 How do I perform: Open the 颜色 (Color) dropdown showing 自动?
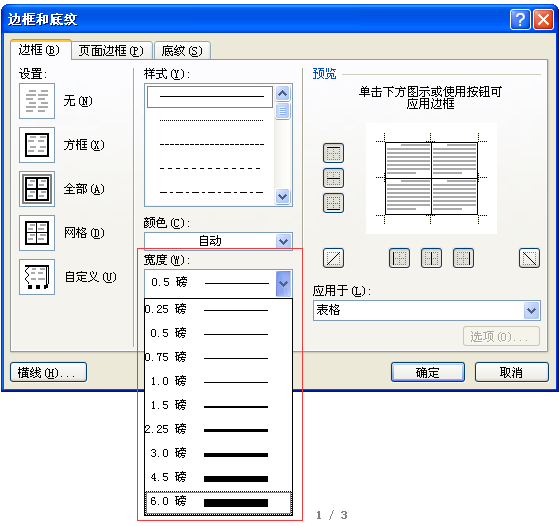point(218,241)
